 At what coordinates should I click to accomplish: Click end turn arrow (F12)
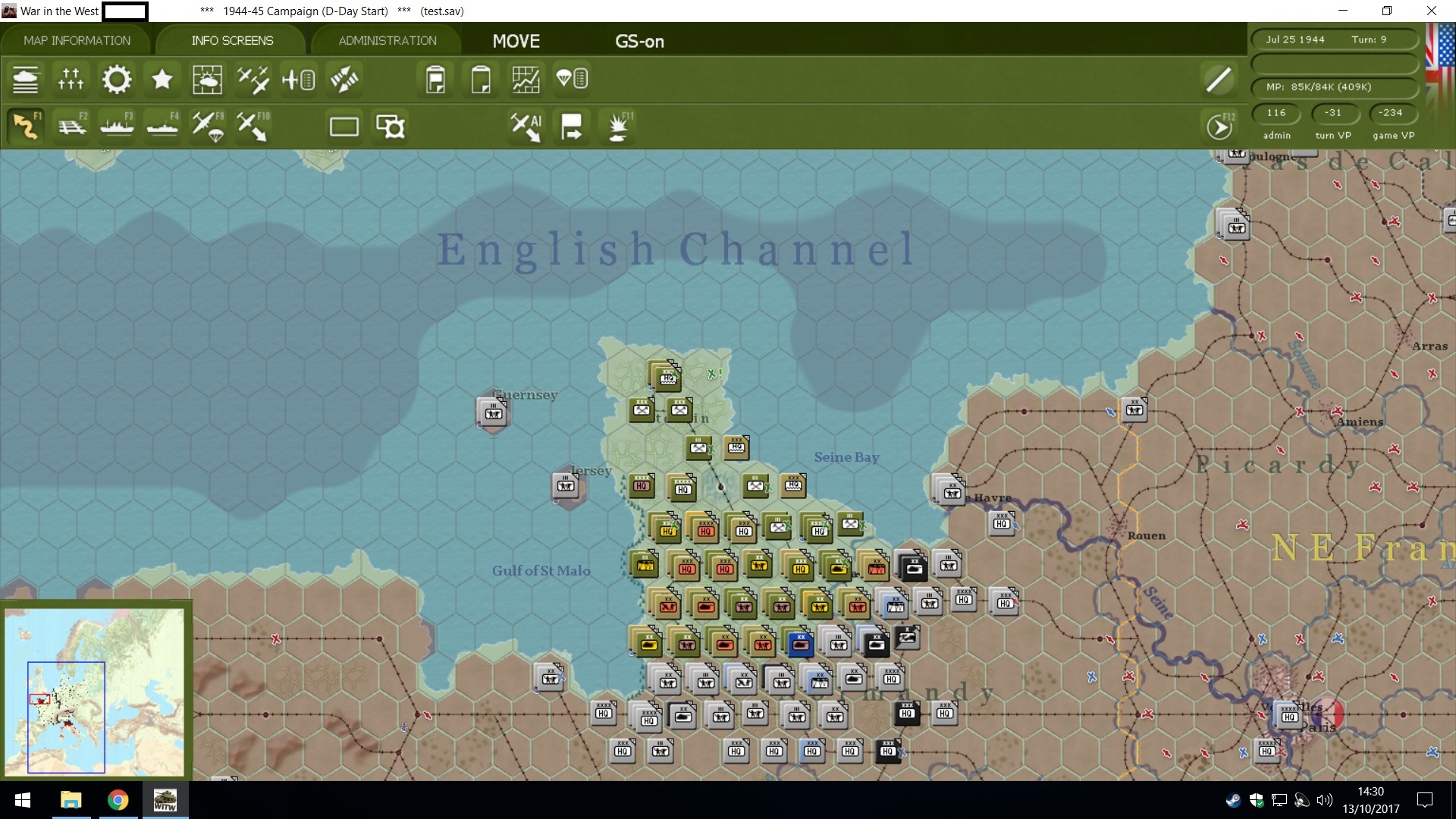1219,127
